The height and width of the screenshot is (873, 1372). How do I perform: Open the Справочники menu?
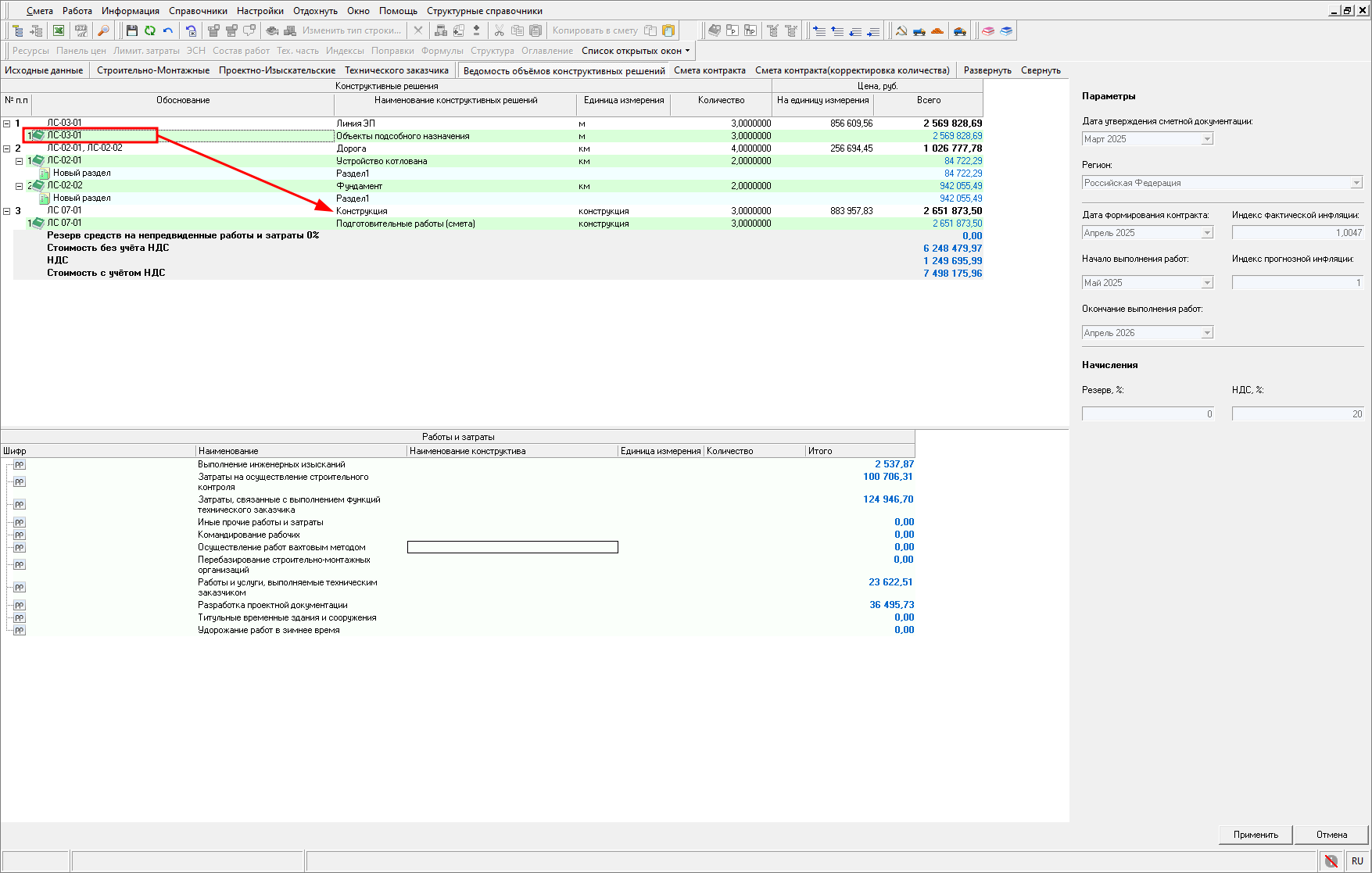click(x=198, y=11)
